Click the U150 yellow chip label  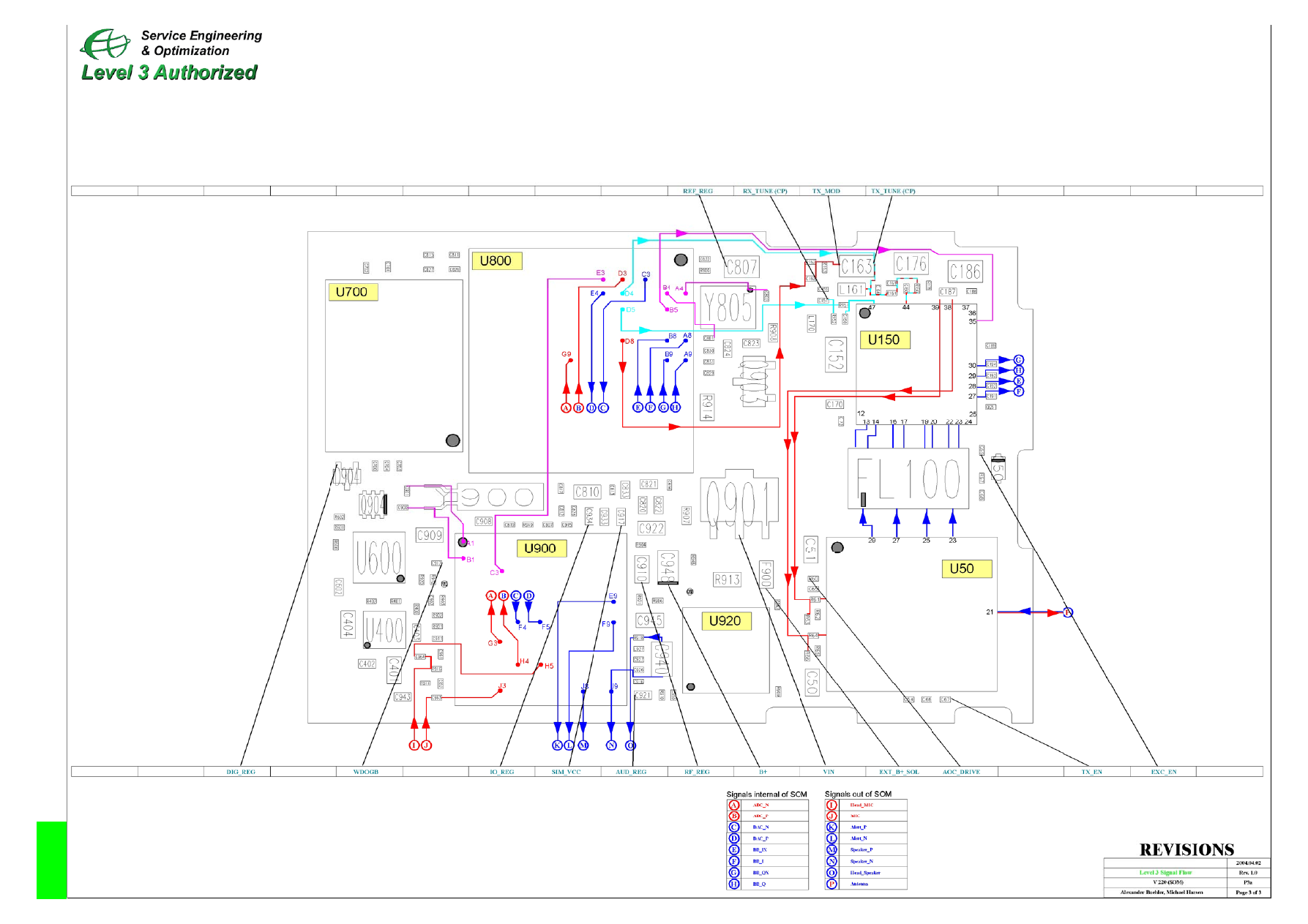(x=883, y=340)
